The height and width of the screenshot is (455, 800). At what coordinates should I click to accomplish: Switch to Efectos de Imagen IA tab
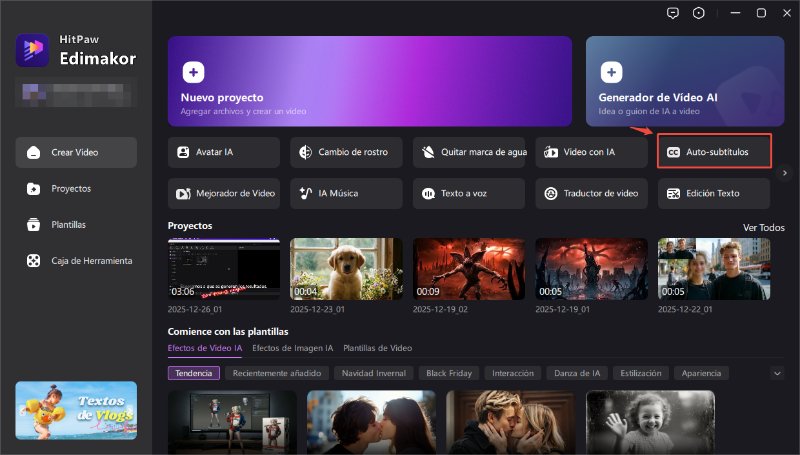(x=292, y=348)
